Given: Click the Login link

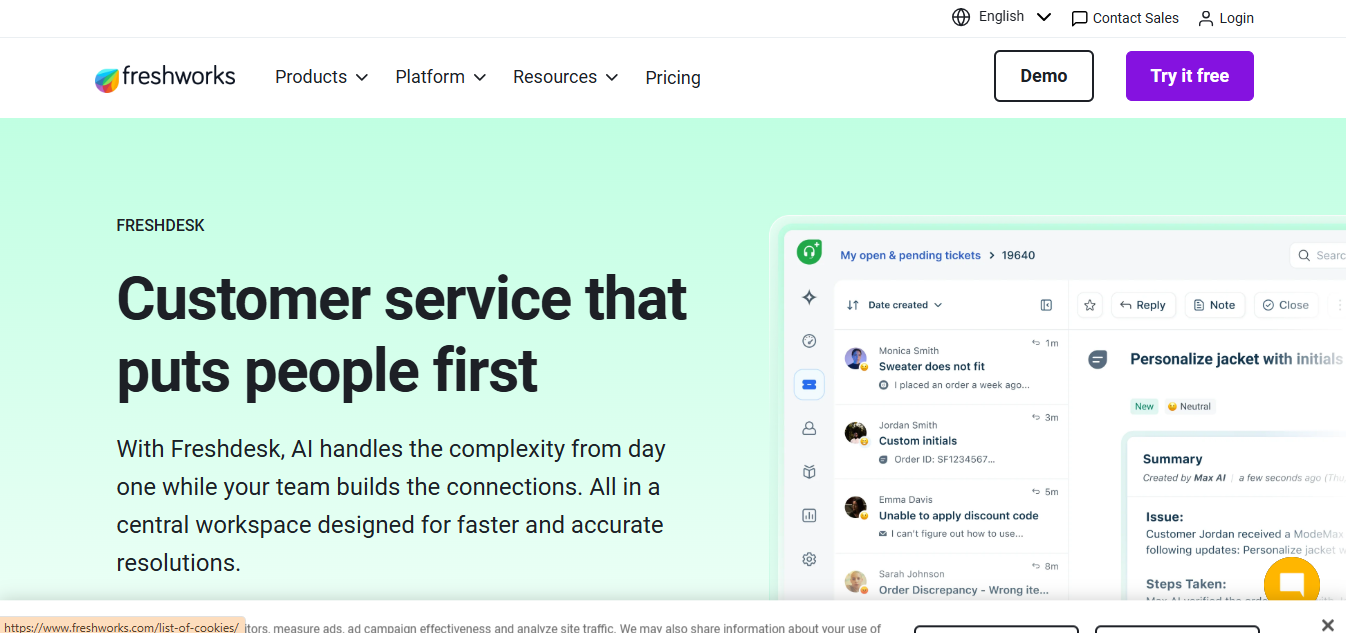Looking at the screenshot, I should [1237, 19].
